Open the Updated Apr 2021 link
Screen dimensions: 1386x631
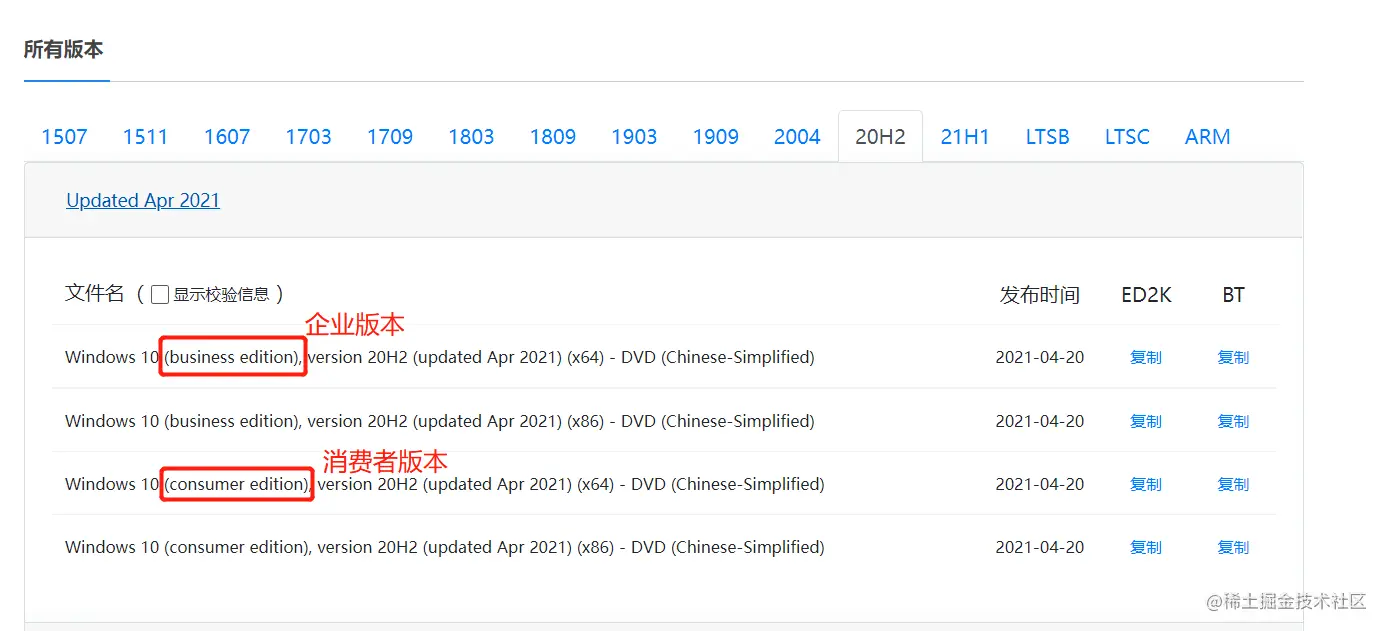143,200
